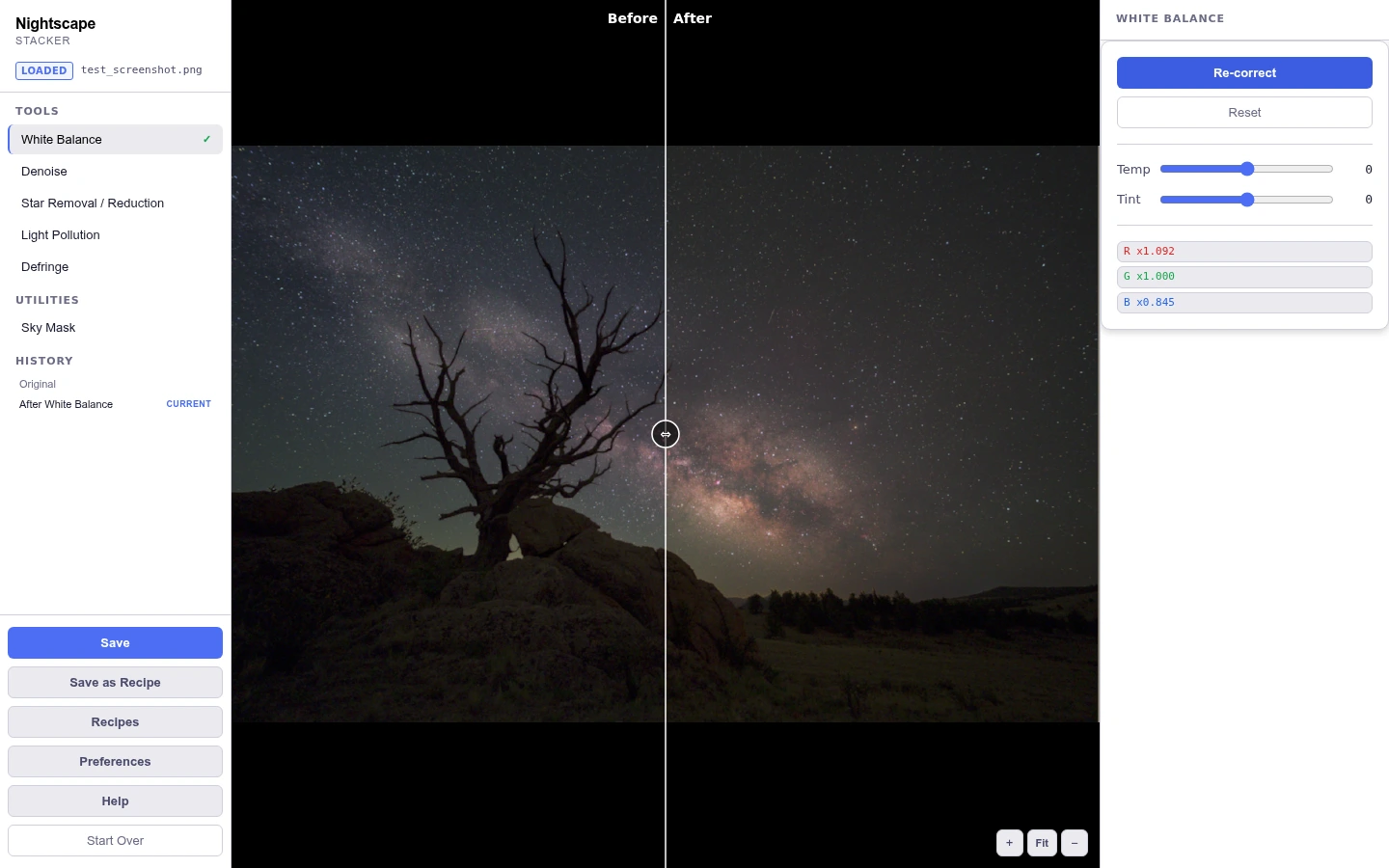Viewport: 1389px width, 868px height.
Task: Click the Temp slider handle
Action: pos(1247,169)
